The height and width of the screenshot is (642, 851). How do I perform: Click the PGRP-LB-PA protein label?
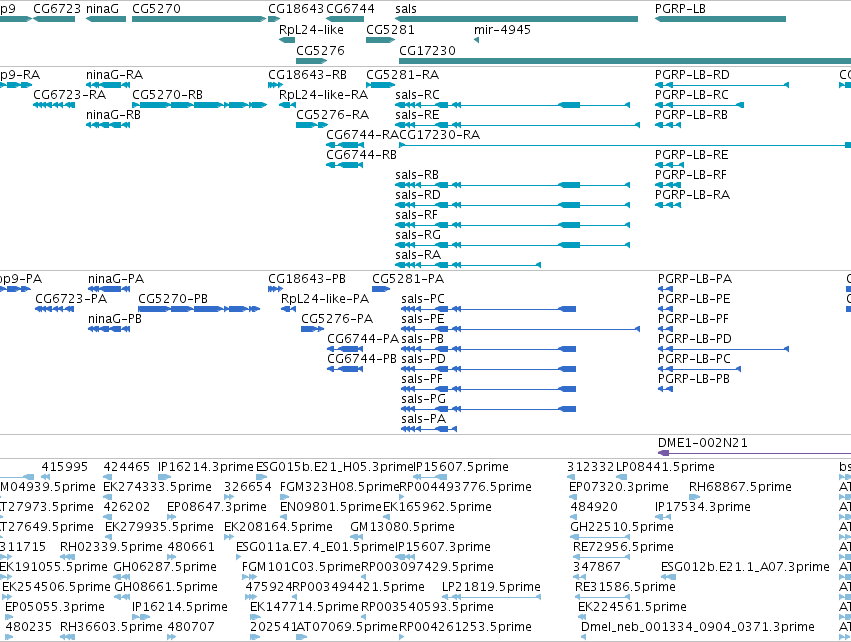point(695,279)
